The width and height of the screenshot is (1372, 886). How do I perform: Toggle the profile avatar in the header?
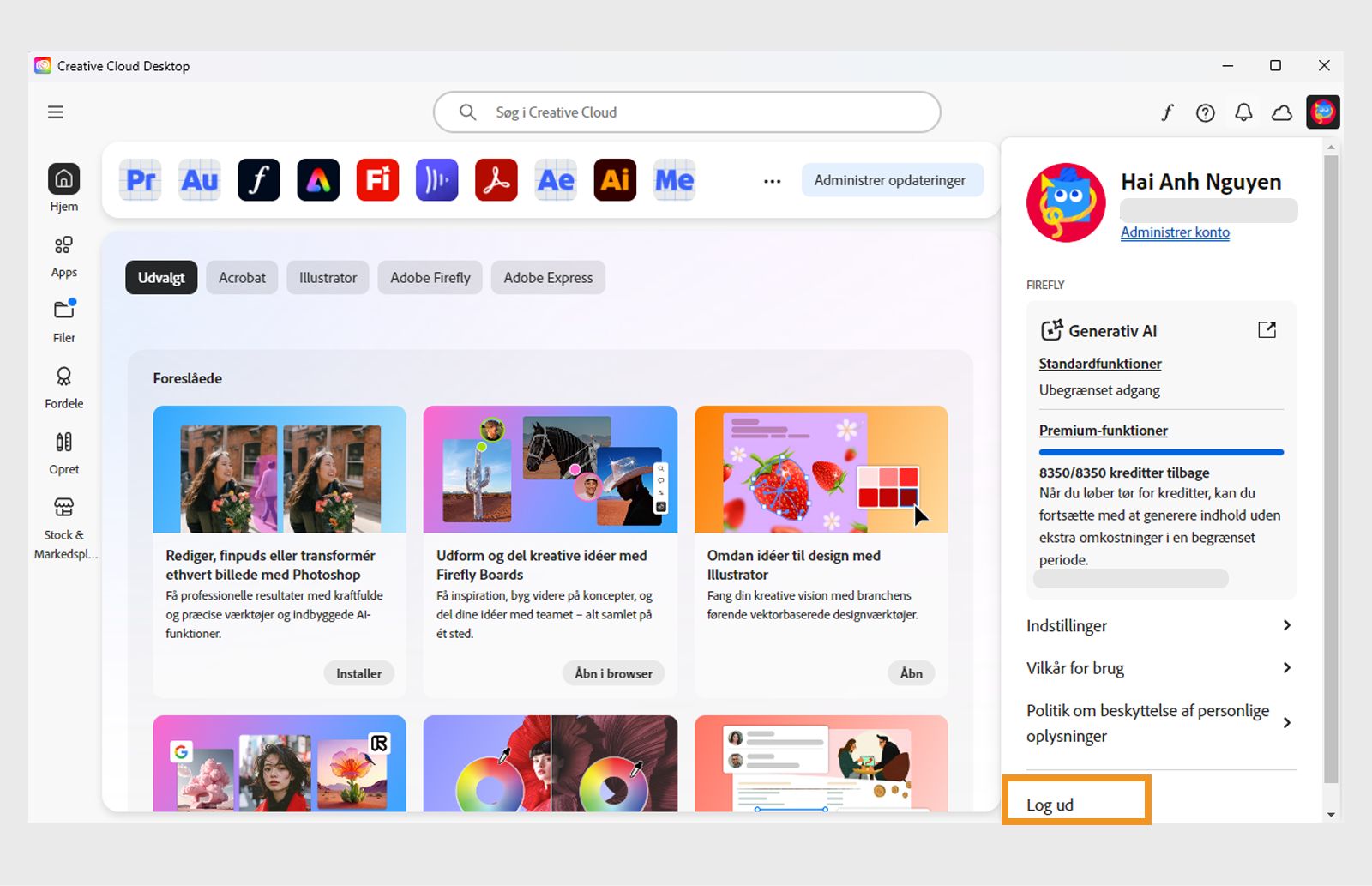(1323, 112)
